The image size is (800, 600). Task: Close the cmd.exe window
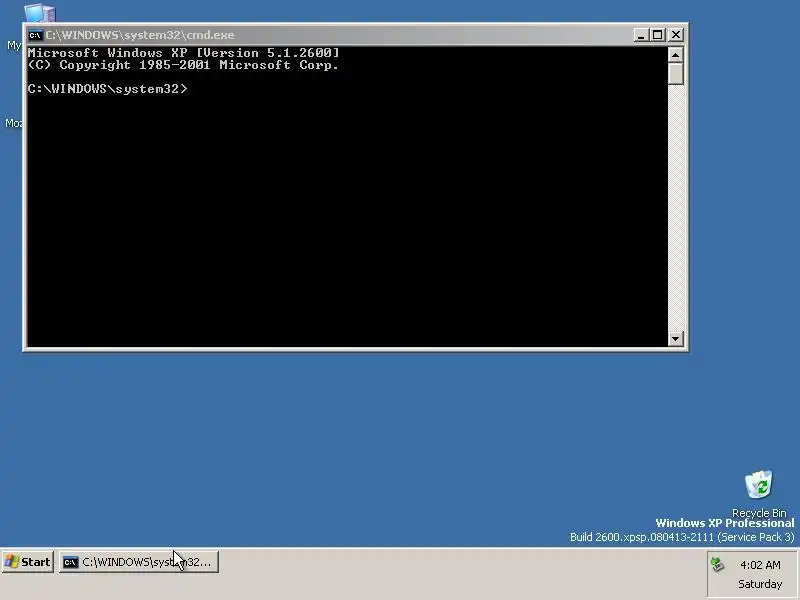[676, 35]
